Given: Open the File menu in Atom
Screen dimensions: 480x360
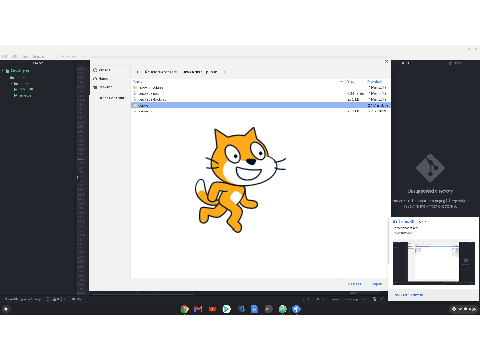Looking at the screenshot, I should [4, 56].
